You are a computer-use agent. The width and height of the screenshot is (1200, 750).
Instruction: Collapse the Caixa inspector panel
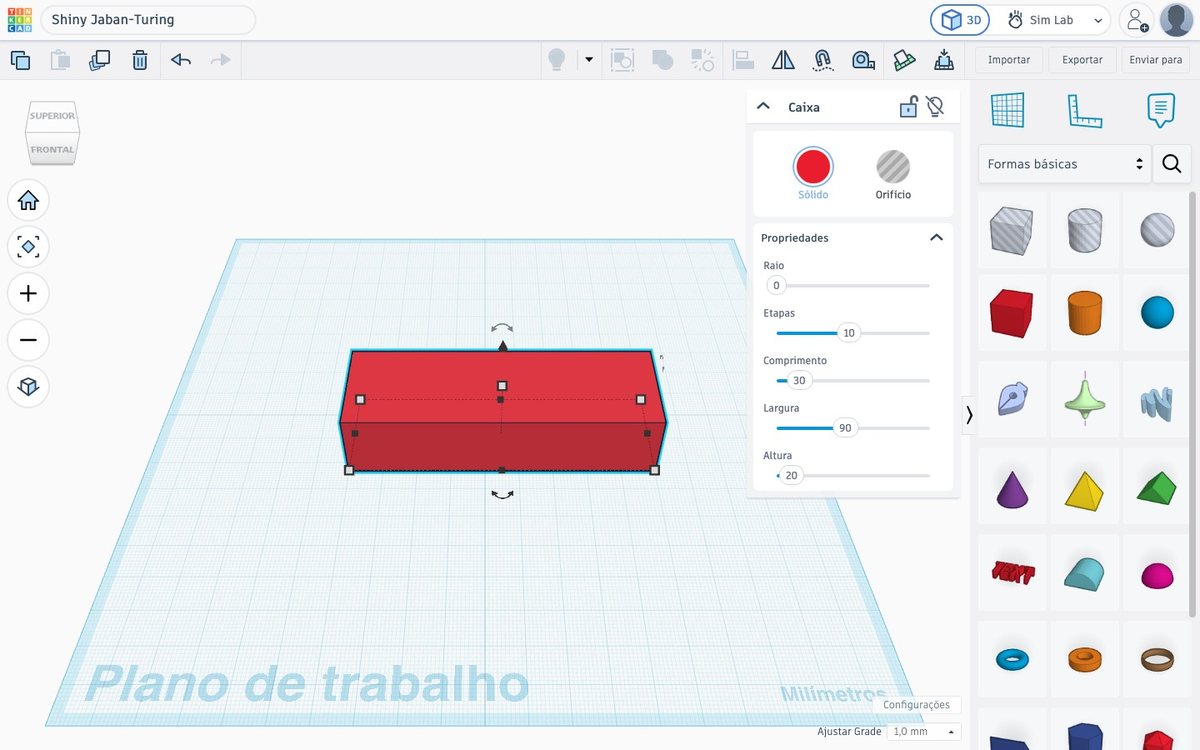click(763, 106)
